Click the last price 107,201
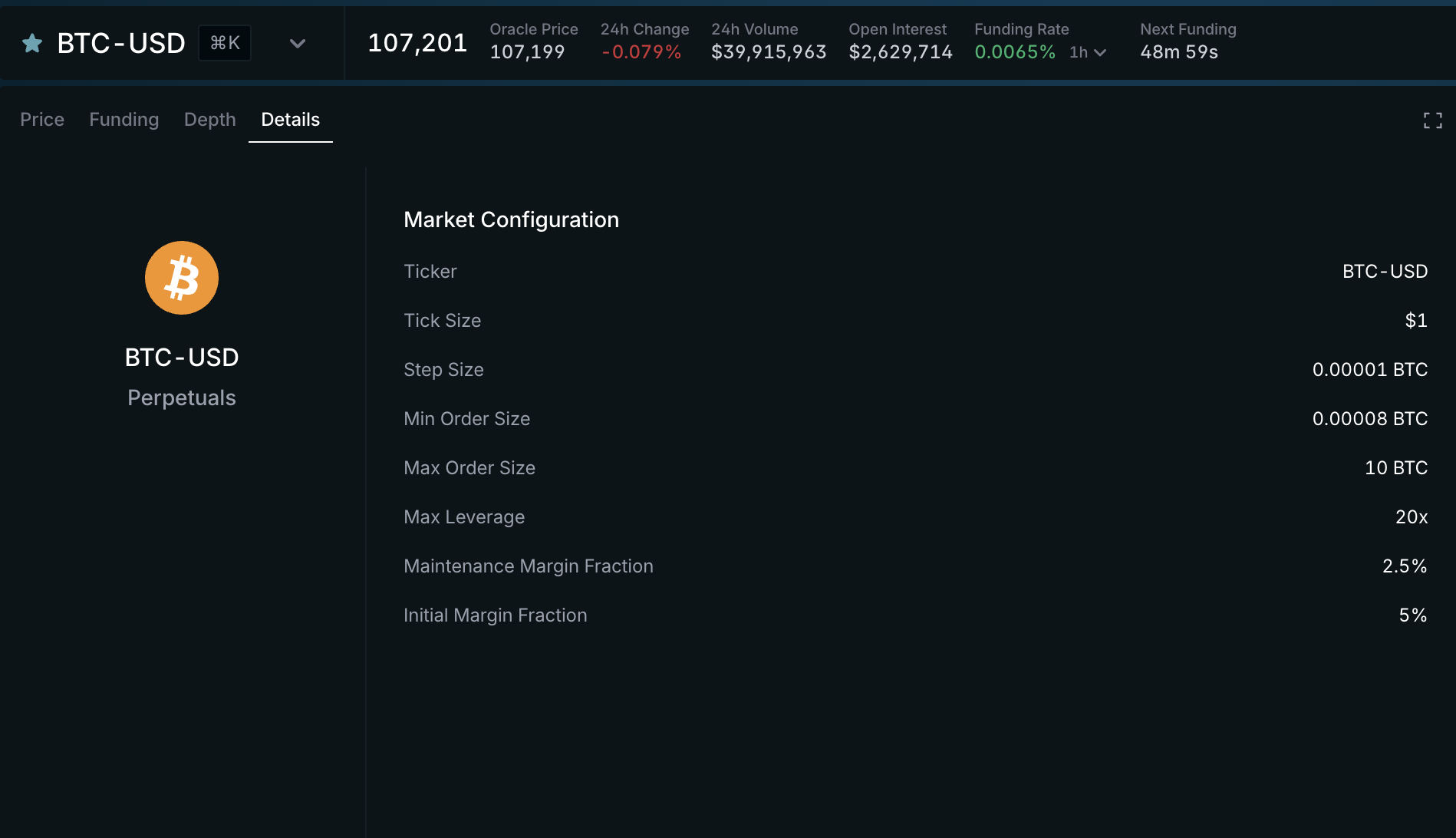The image size is (1456, 838). [417, 43]
